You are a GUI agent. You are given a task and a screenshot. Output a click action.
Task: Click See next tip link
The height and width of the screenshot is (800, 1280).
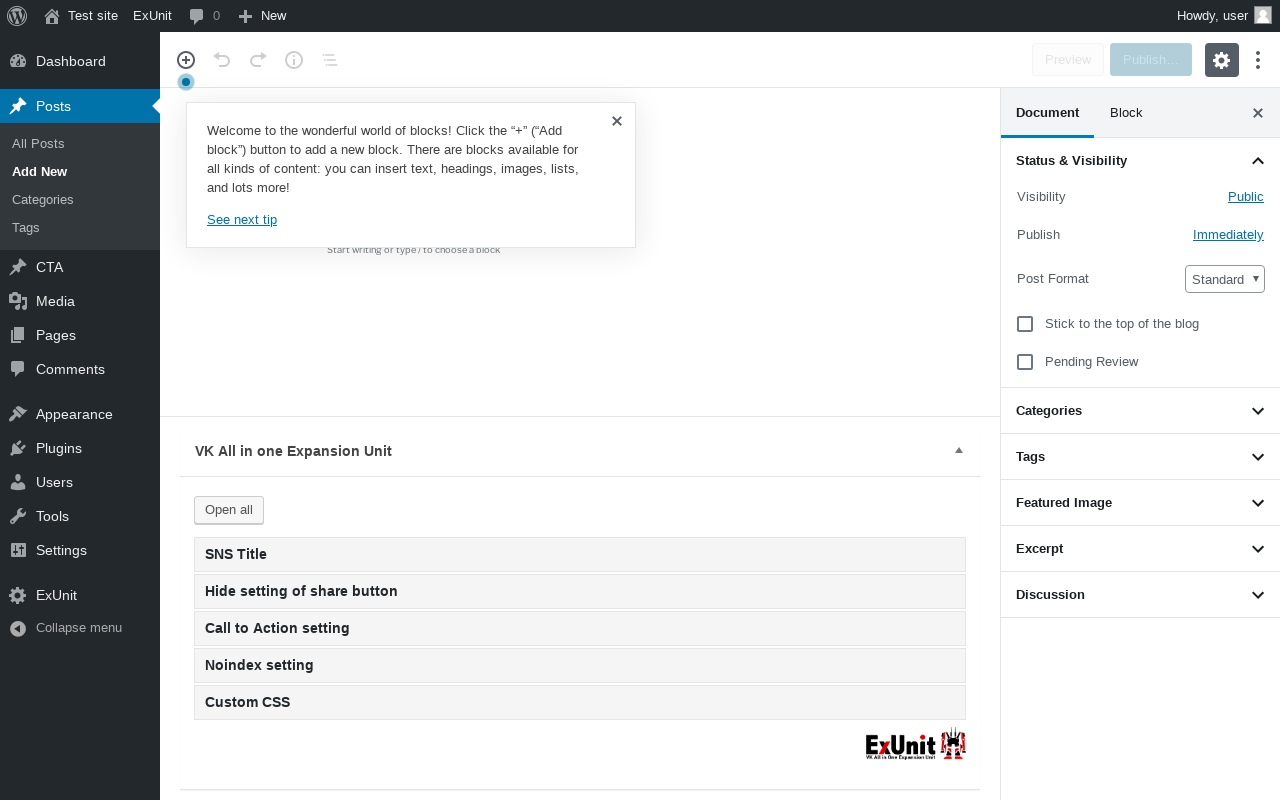(x=242, y=220)
